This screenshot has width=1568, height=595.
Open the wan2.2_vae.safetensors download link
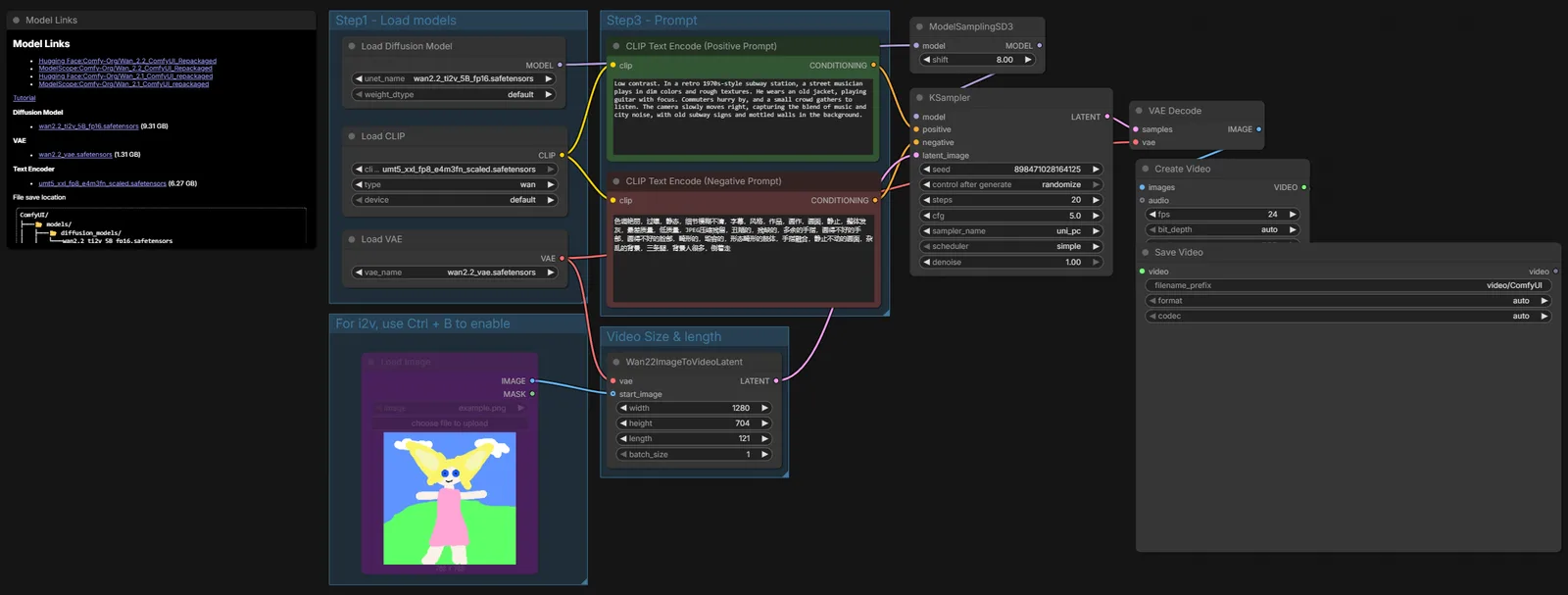click(75, 155)
